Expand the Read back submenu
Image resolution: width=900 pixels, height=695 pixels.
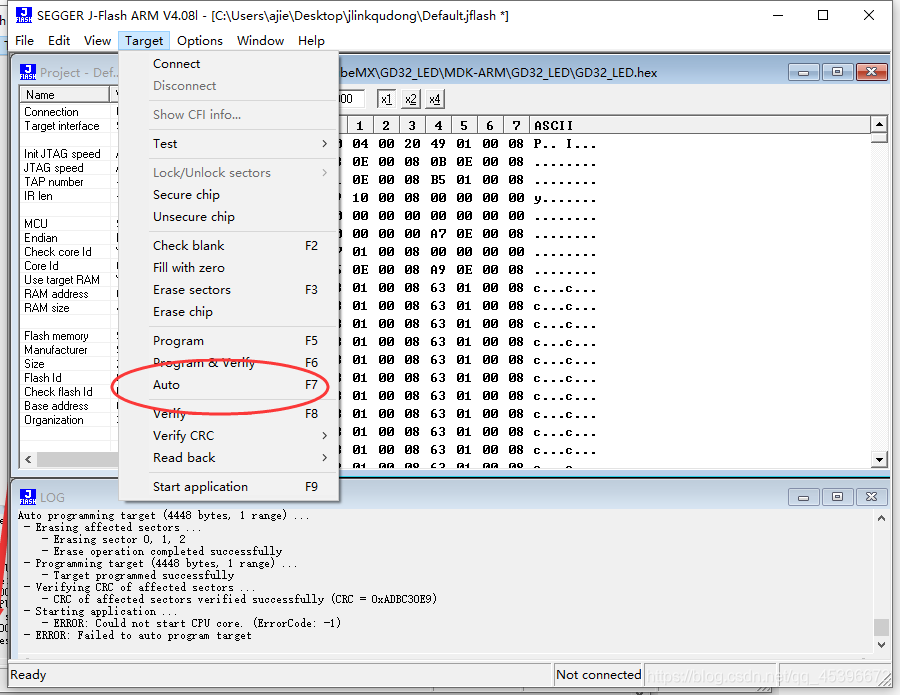pos(228,457)
